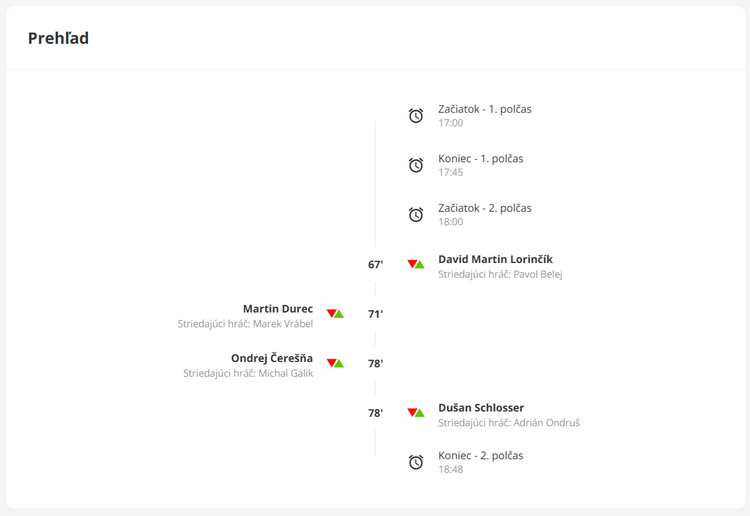Click substitution arrows next to Martin Durec
Screen dimensions: 750x516
335,314
